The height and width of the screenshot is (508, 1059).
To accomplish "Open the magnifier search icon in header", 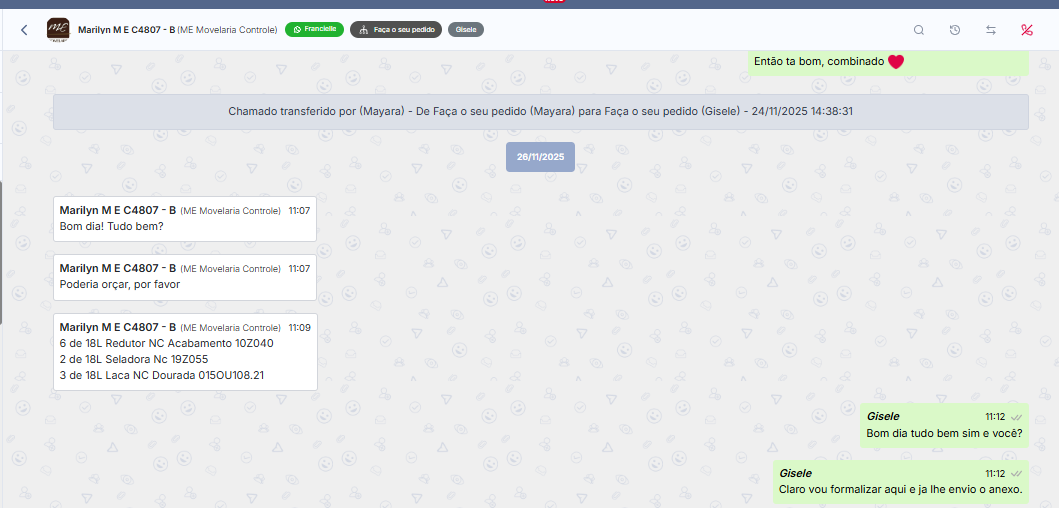I will [919, 30].
